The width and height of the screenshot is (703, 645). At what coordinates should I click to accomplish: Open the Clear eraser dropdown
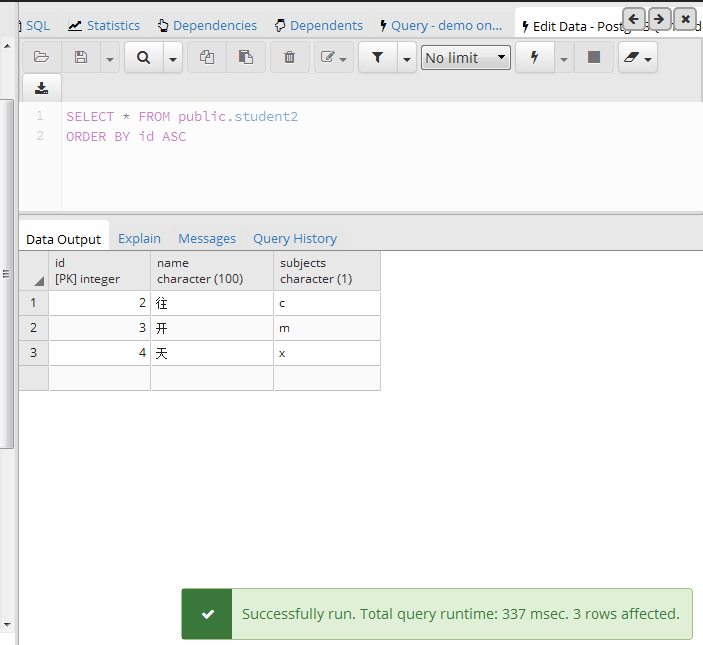tap(638, 57)
